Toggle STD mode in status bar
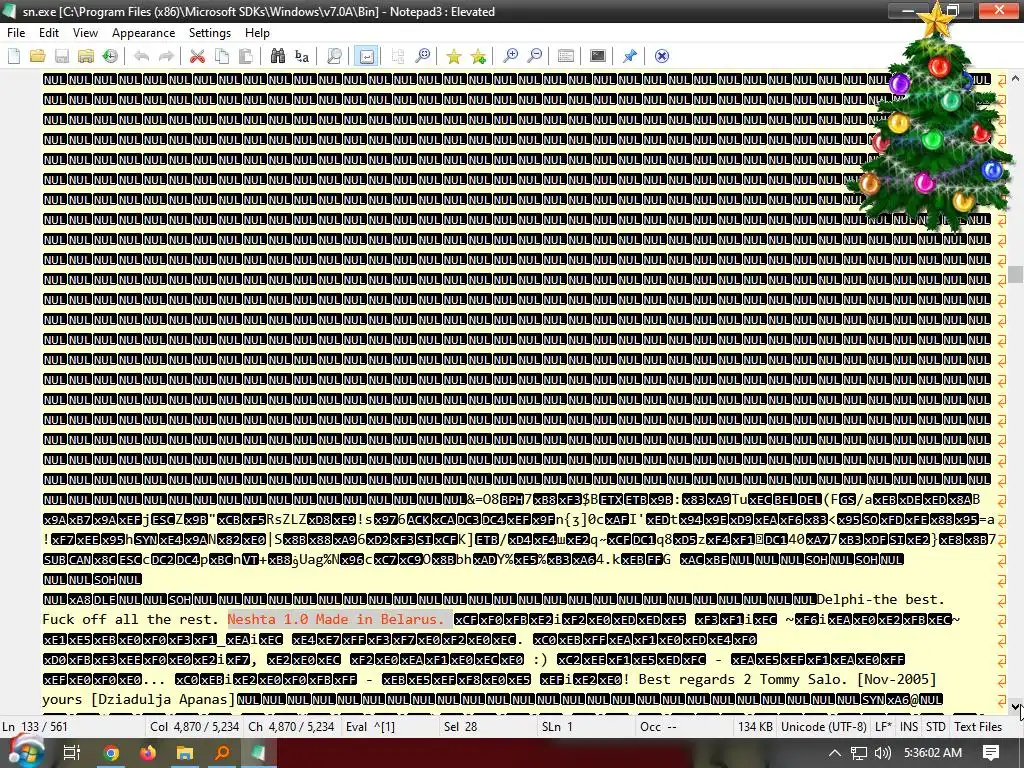Viewport: 1024px width, 768px height. click(935, 727)
